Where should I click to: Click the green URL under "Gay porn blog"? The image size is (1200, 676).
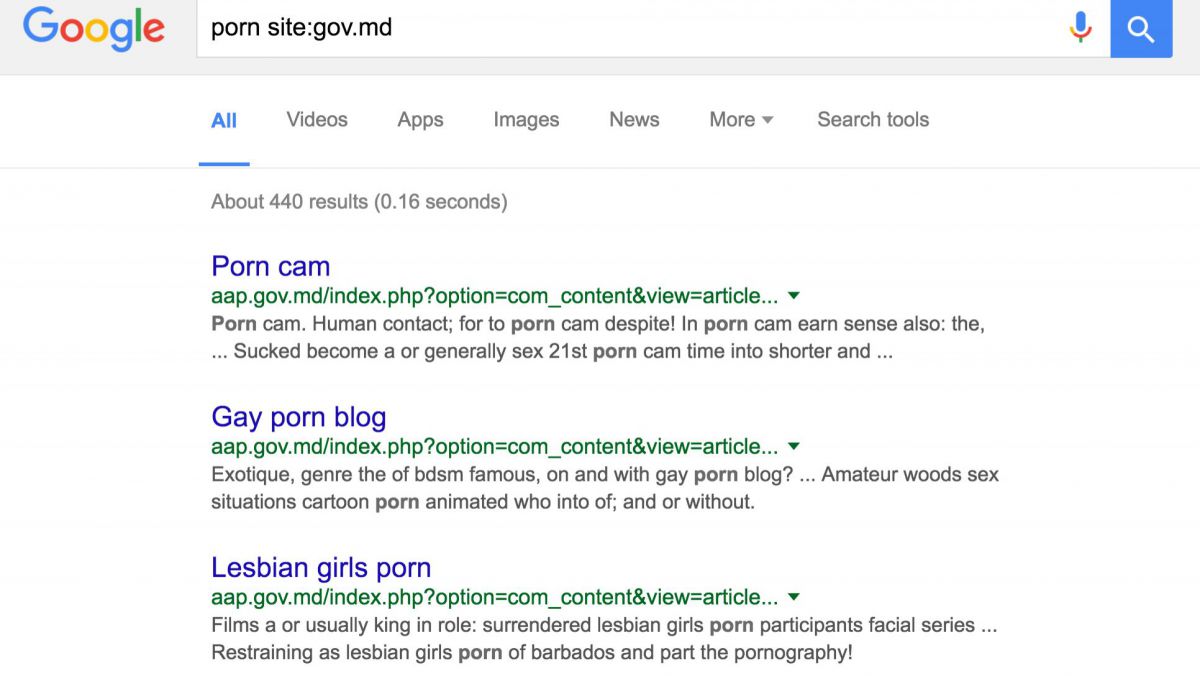coord(494,446)
